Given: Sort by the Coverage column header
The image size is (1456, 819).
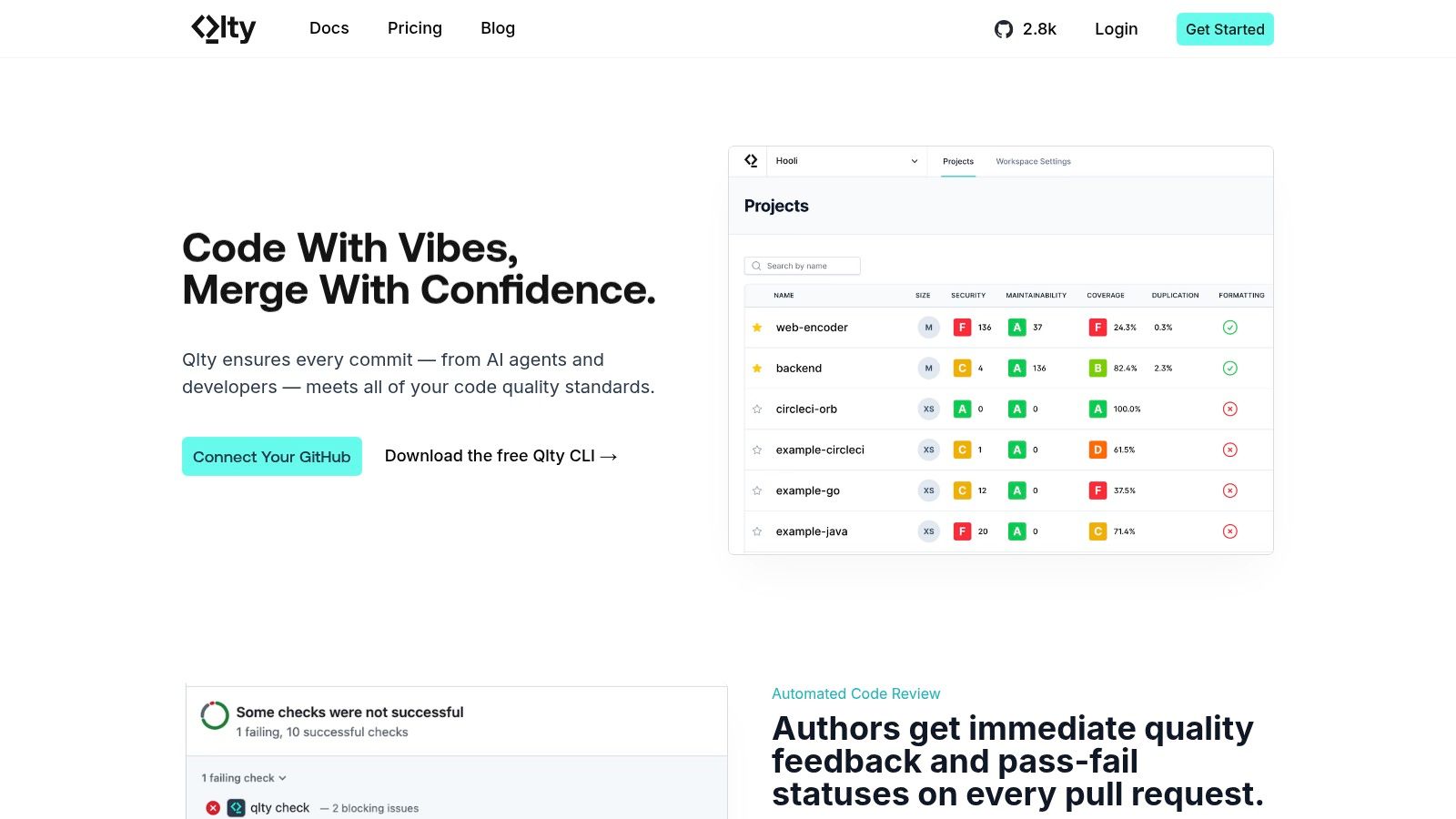Looking at the screenshot, I should (1106, 296).
